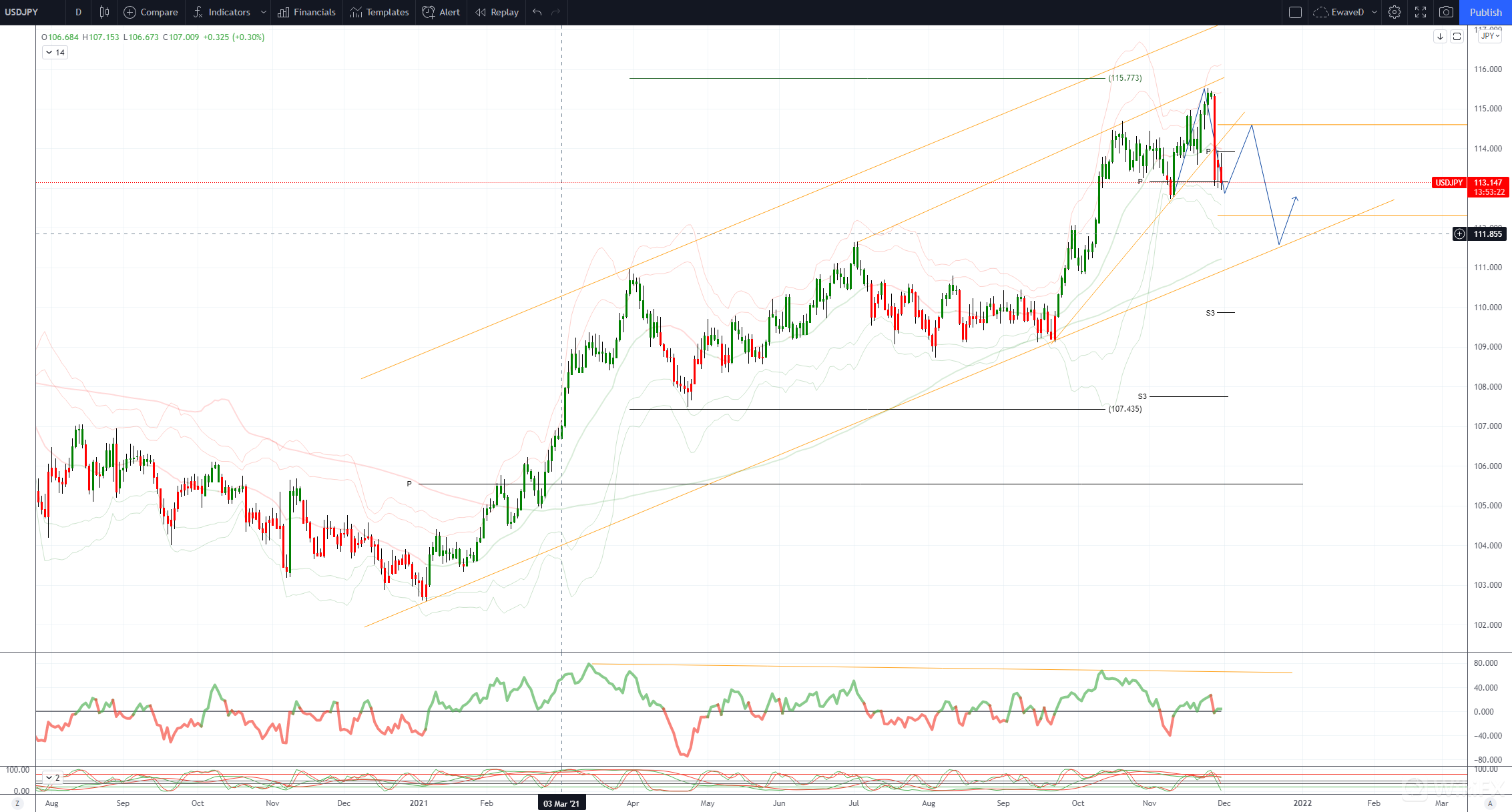This screenshot has width=1512, height=812.
Task: Open the candlestick chart style selector
Action: coord(104,12)
